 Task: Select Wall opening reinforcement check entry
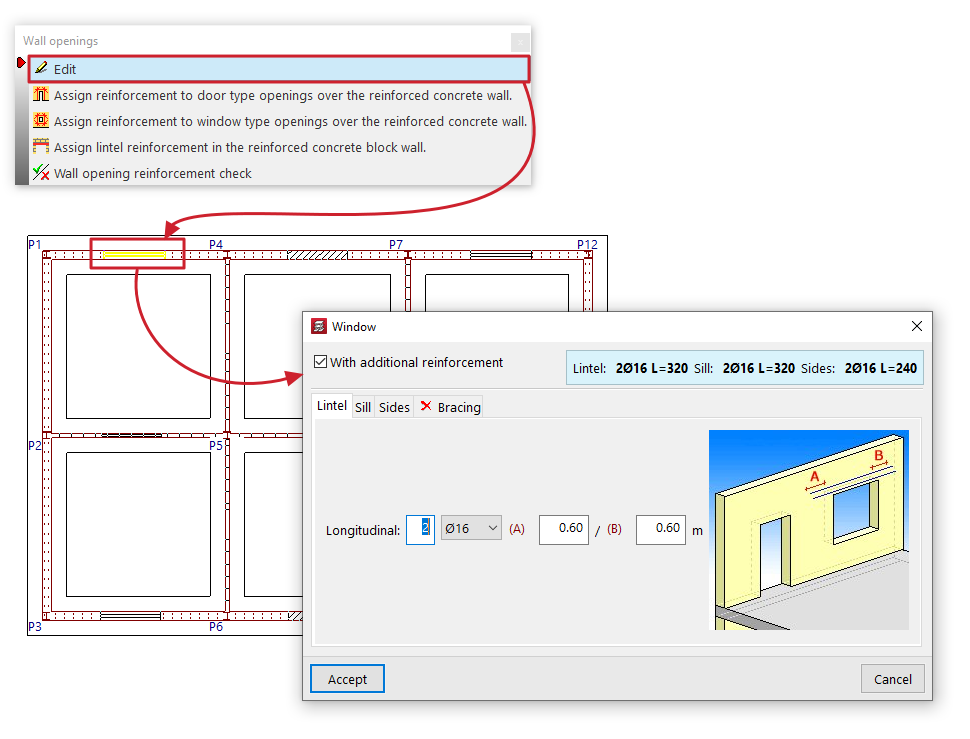coord(153,173)
